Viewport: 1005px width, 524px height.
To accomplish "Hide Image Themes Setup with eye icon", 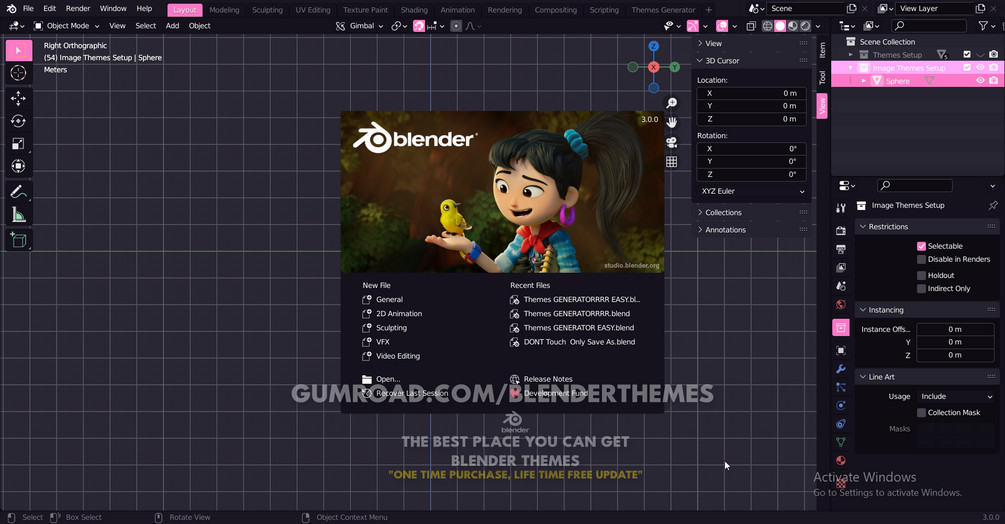I will 980,67.
